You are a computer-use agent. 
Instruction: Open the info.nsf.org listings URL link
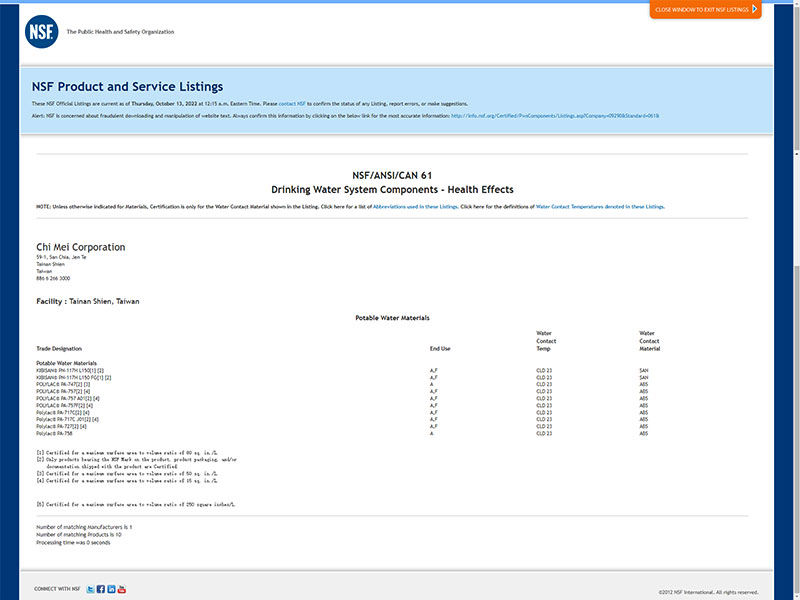pos(554,116)
